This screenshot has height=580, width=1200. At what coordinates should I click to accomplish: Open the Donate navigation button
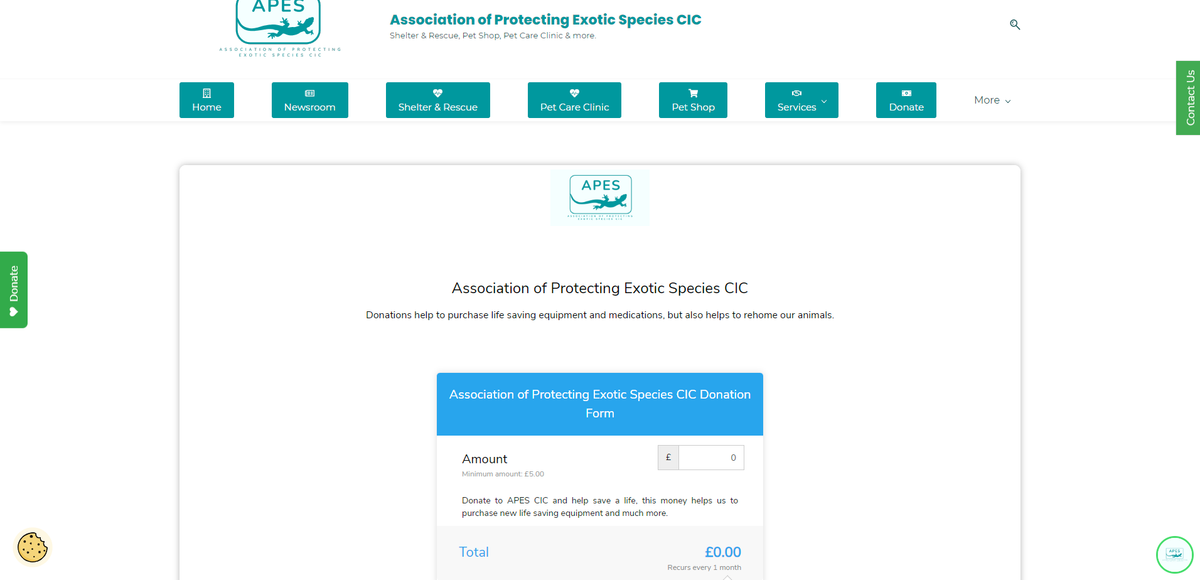point(906,100)
